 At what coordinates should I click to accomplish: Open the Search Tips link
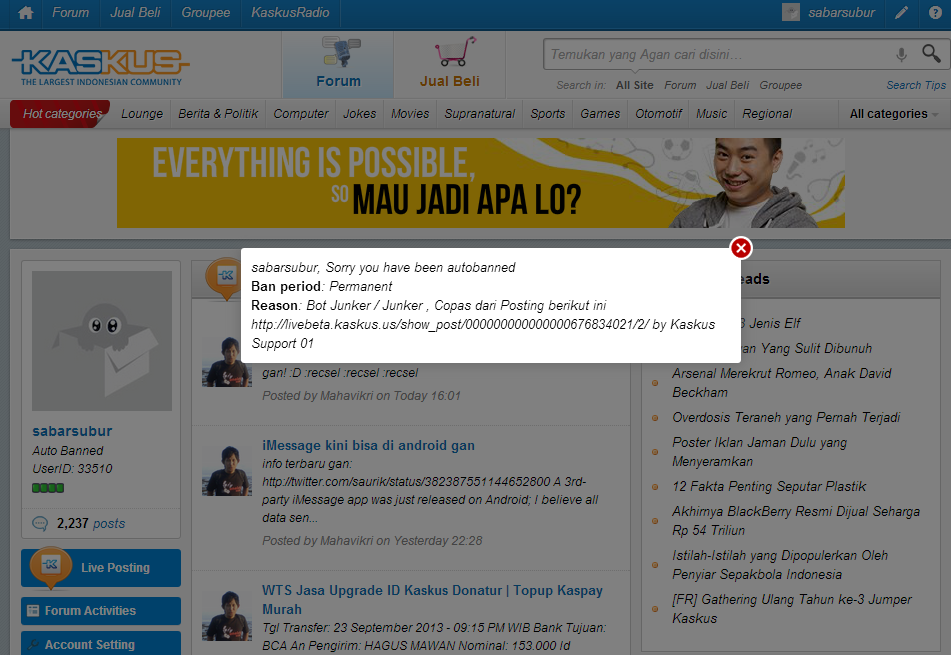916,86
